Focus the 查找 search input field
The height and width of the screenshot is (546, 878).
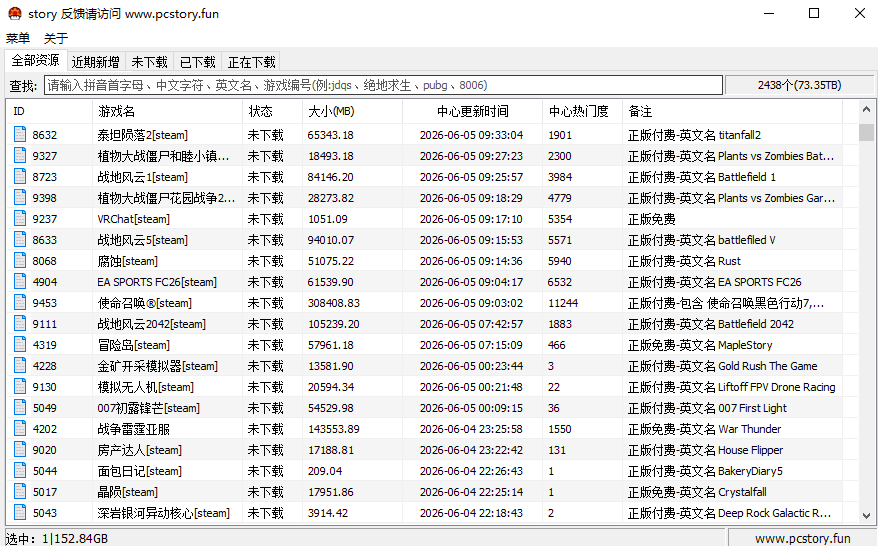pos(384,85)
